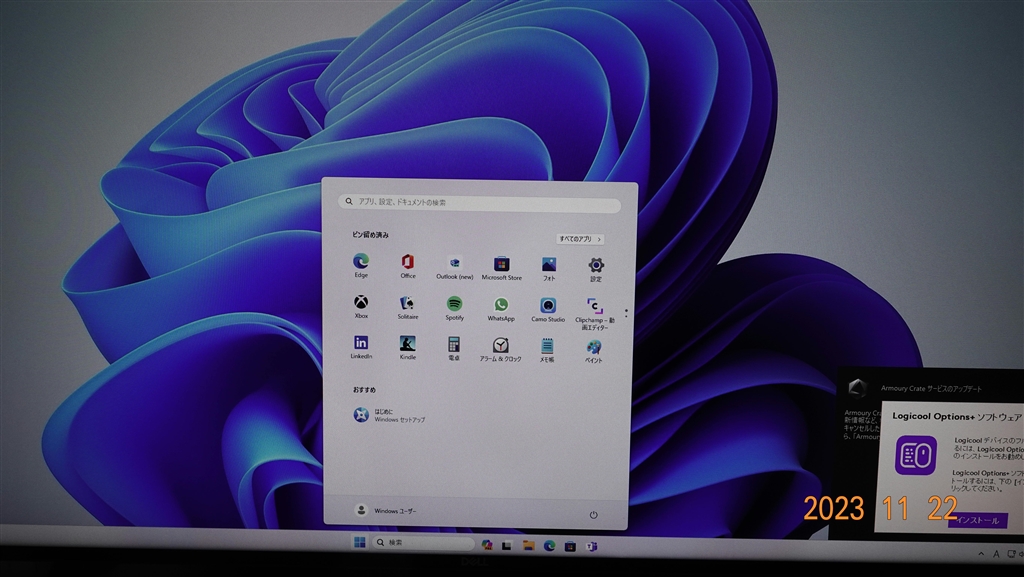This screenshot has height=577, width=1024.
Task: Expand hidden system tray icons chevron
Action: coord(981,554)
